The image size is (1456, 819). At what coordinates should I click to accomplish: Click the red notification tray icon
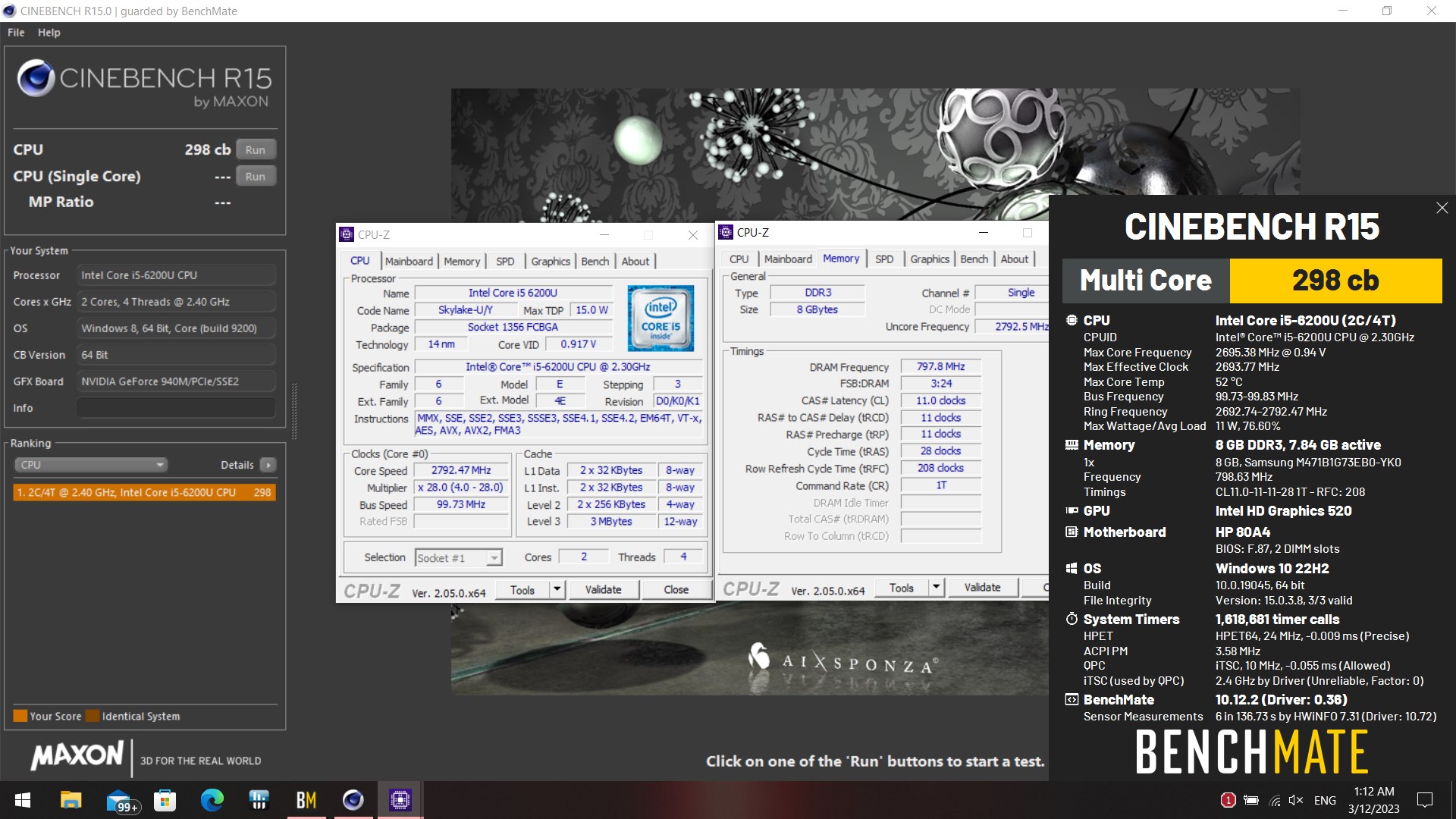(x=1228, y=800)
